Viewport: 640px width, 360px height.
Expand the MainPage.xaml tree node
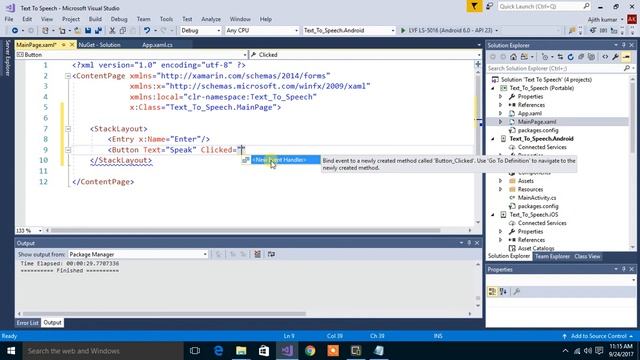500,122
